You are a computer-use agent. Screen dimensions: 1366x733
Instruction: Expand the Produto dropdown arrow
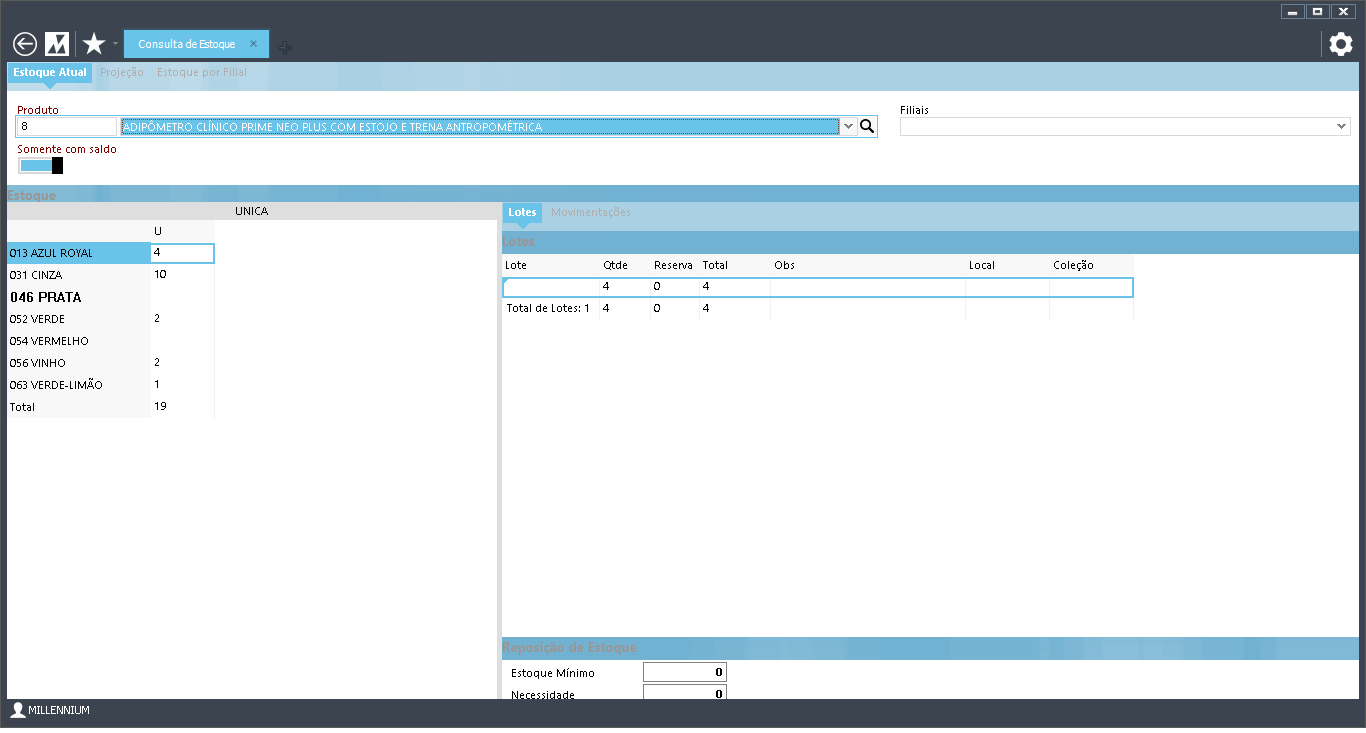click(849, 126)
